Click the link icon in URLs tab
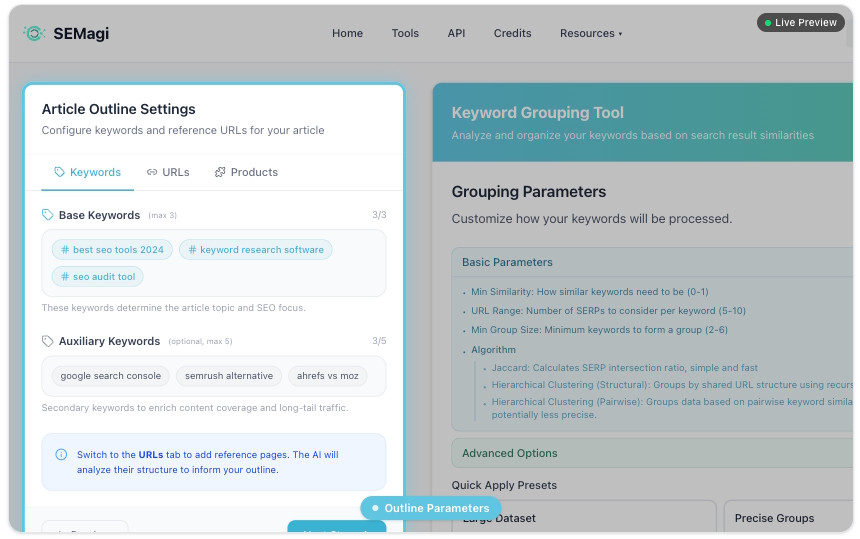Viewport: 860px width, 539px height. pyautogui.click(x=152, y=172)
